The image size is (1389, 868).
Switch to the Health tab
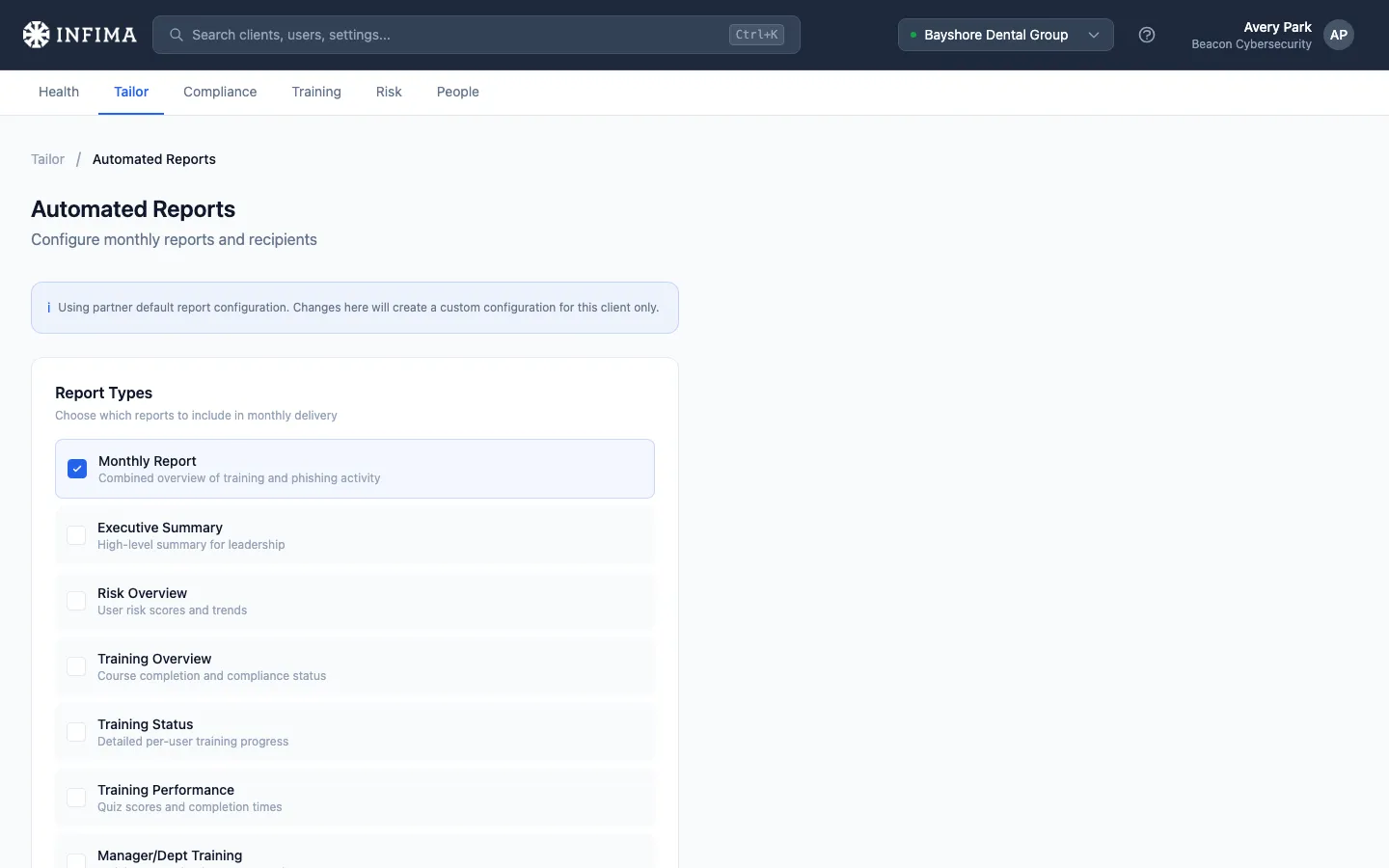click(59, 92)
